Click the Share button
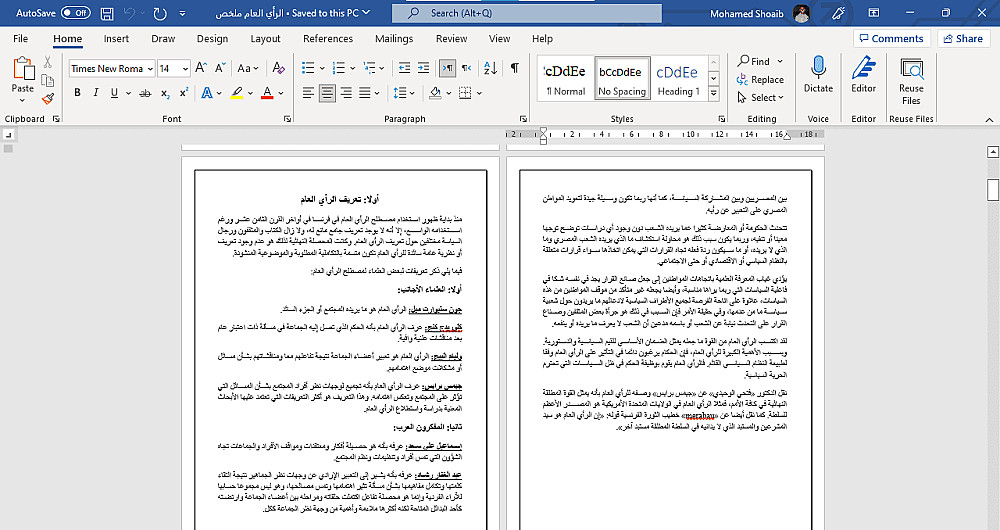1000x530 pixels. [x=963, y=38]
